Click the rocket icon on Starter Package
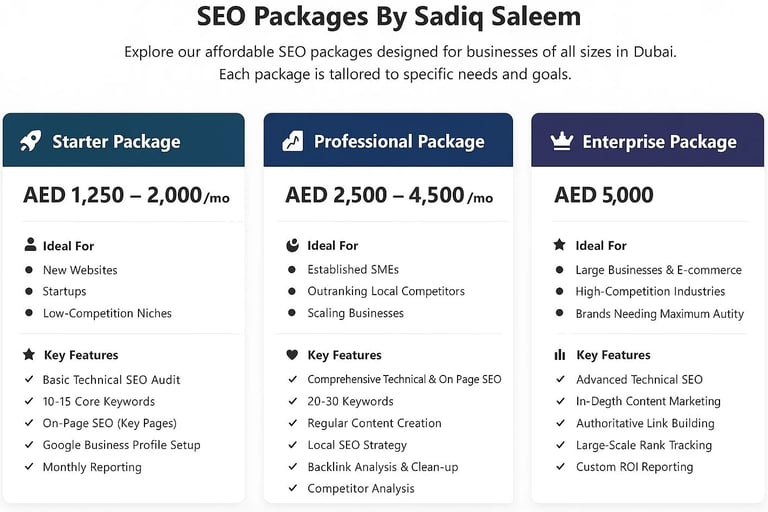Image resolution: width=768 pixels, height=512 pixels. tap(31, 141)
